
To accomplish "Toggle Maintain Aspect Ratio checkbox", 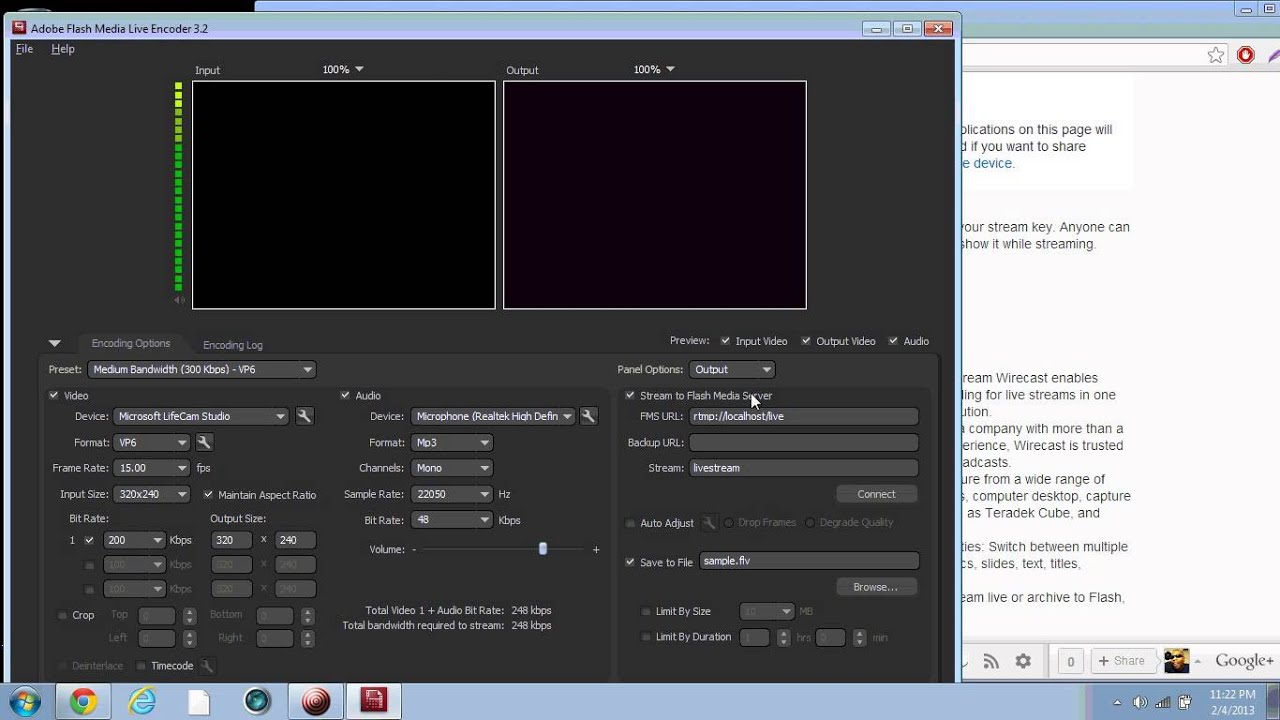I will pos(208,494).
